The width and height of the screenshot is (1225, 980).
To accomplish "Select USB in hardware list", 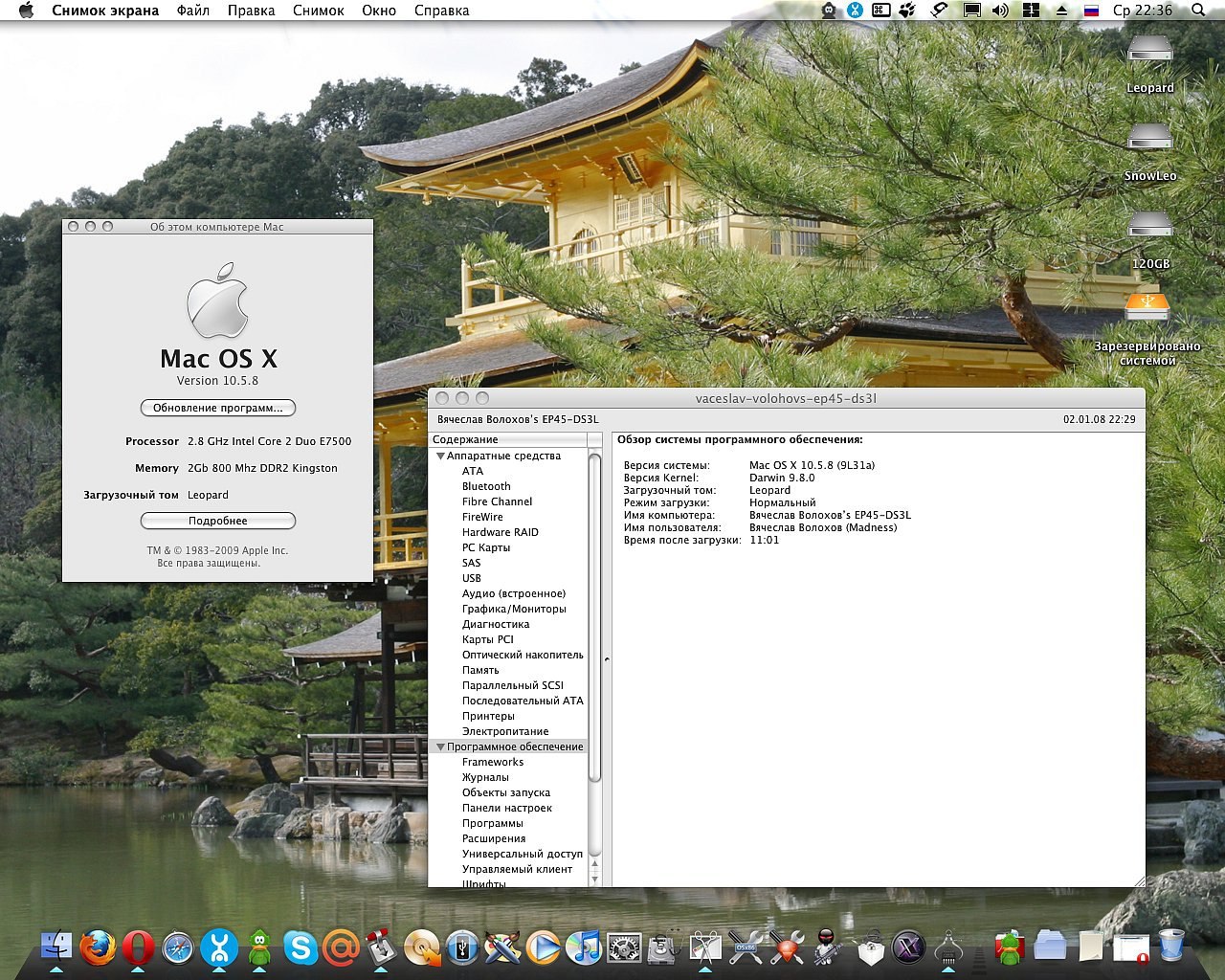I will (471, 578).
